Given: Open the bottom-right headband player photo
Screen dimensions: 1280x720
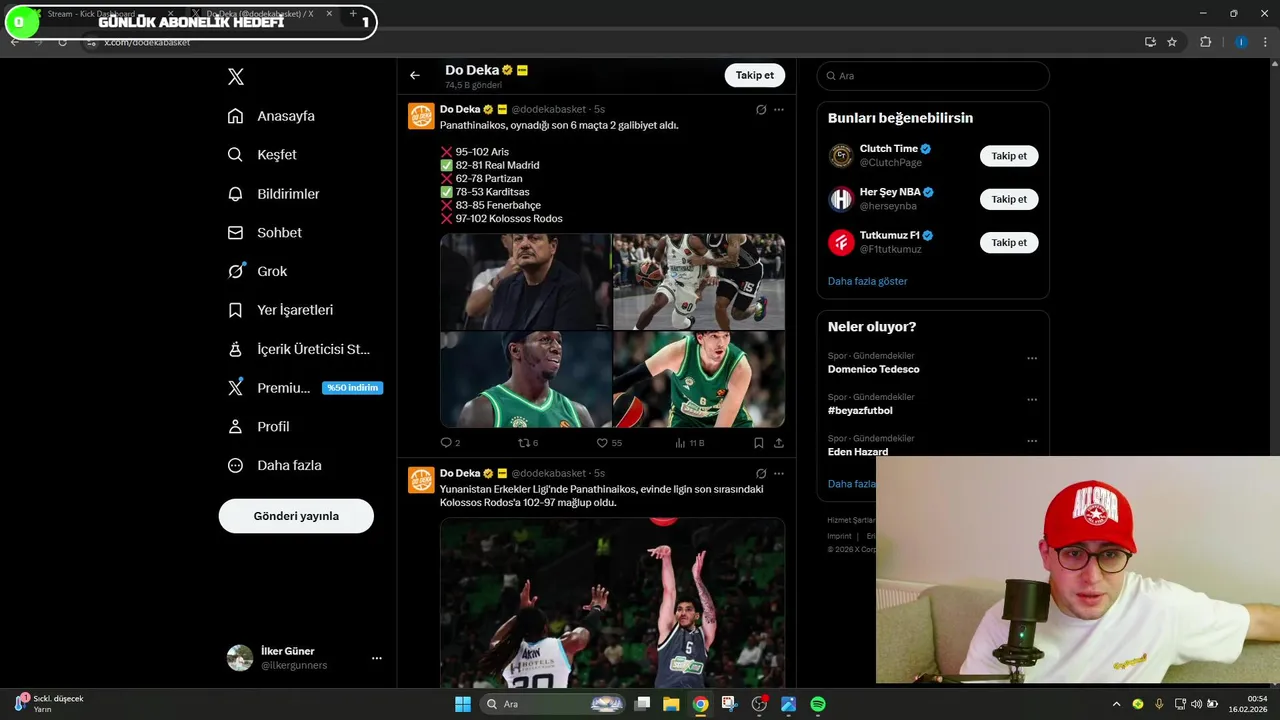Looking at the screenshot, I should point(699,379).
